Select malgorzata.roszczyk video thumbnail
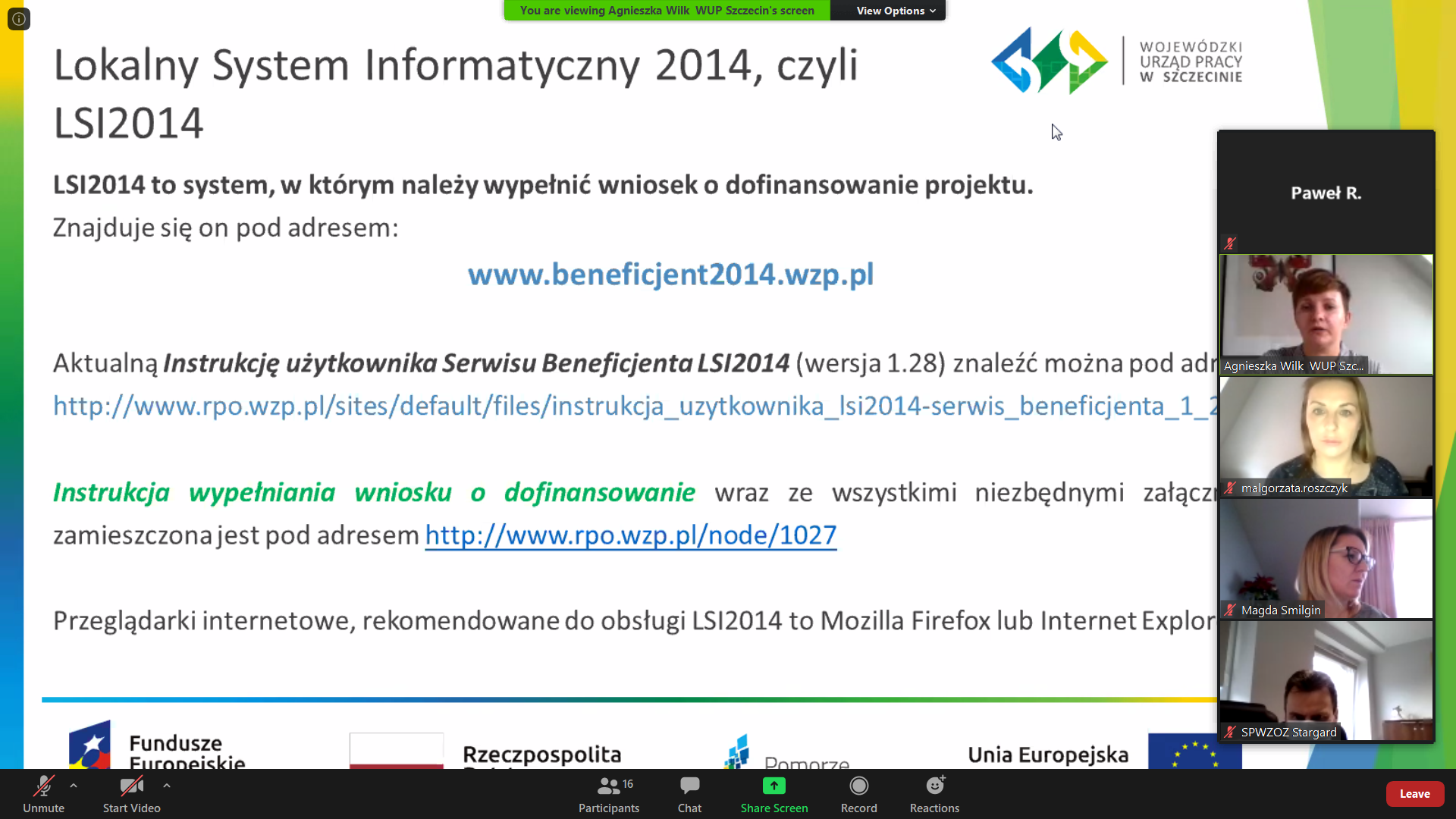 (x=1326, y=436)
